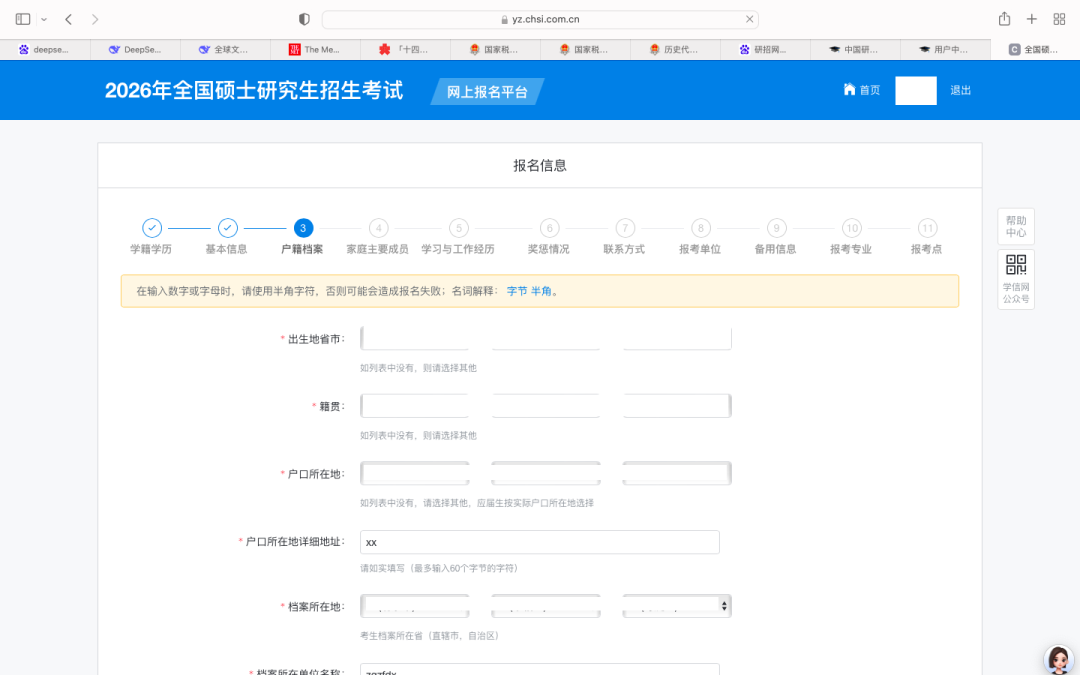The height and width of the screenshot is (675, 1080).
Task: Click the 退出 logout link
Action: coord(960,90)
